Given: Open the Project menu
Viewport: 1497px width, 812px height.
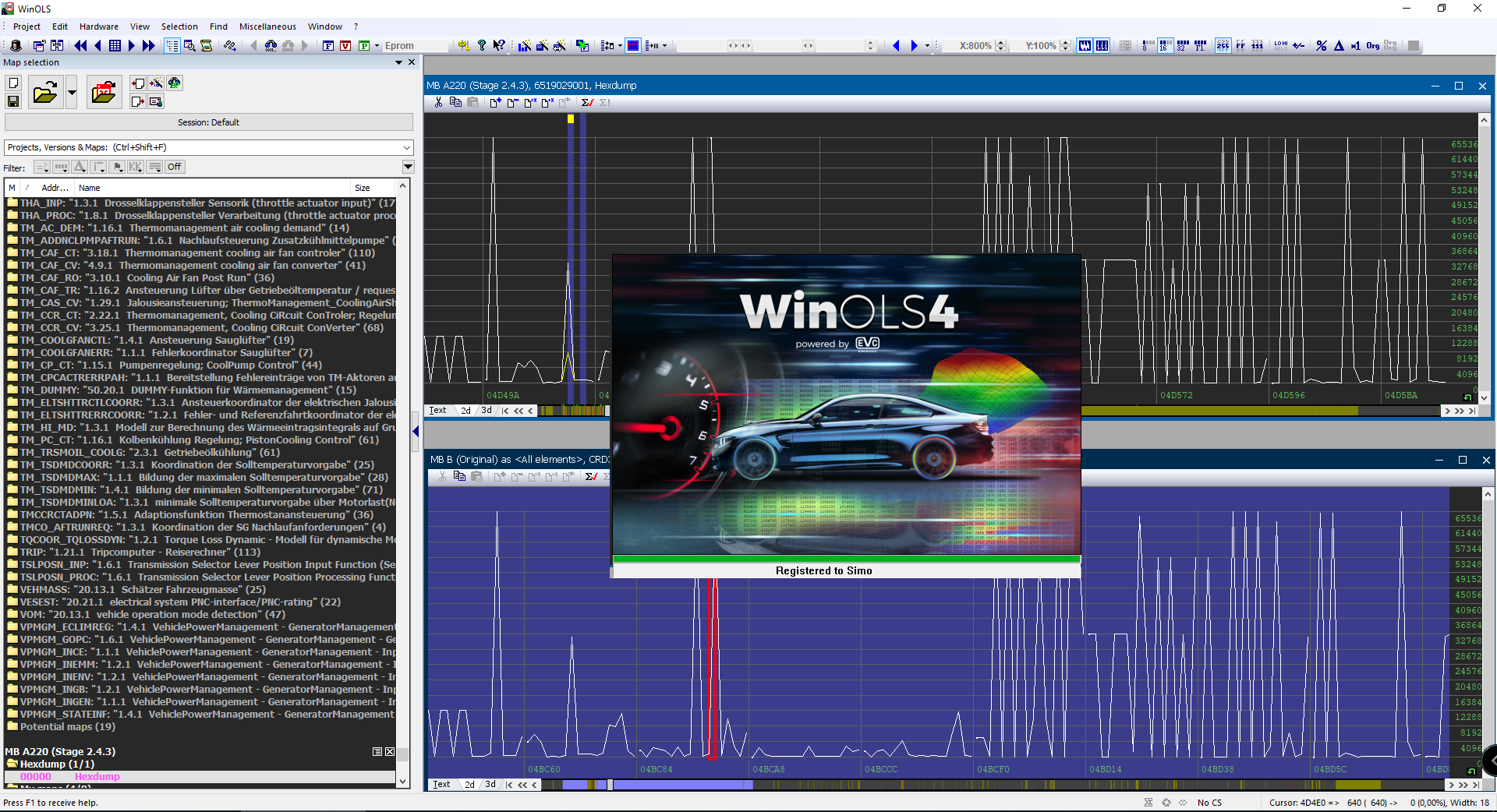Looking at the screenshot, I should tap(27, 26).
